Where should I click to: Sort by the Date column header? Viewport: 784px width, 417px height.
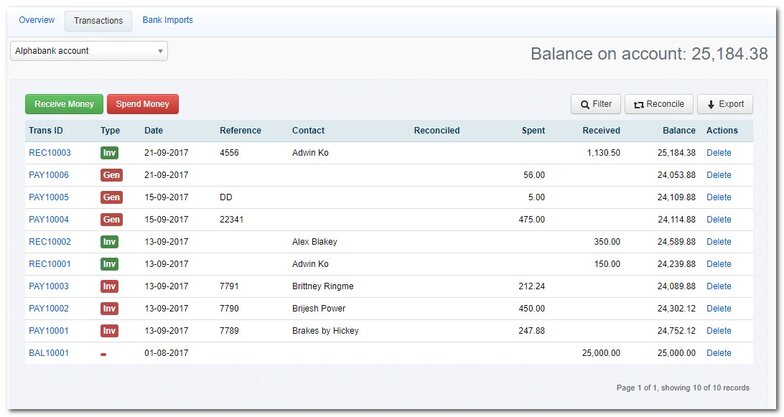pyautogui.click(x=153, y=131)
